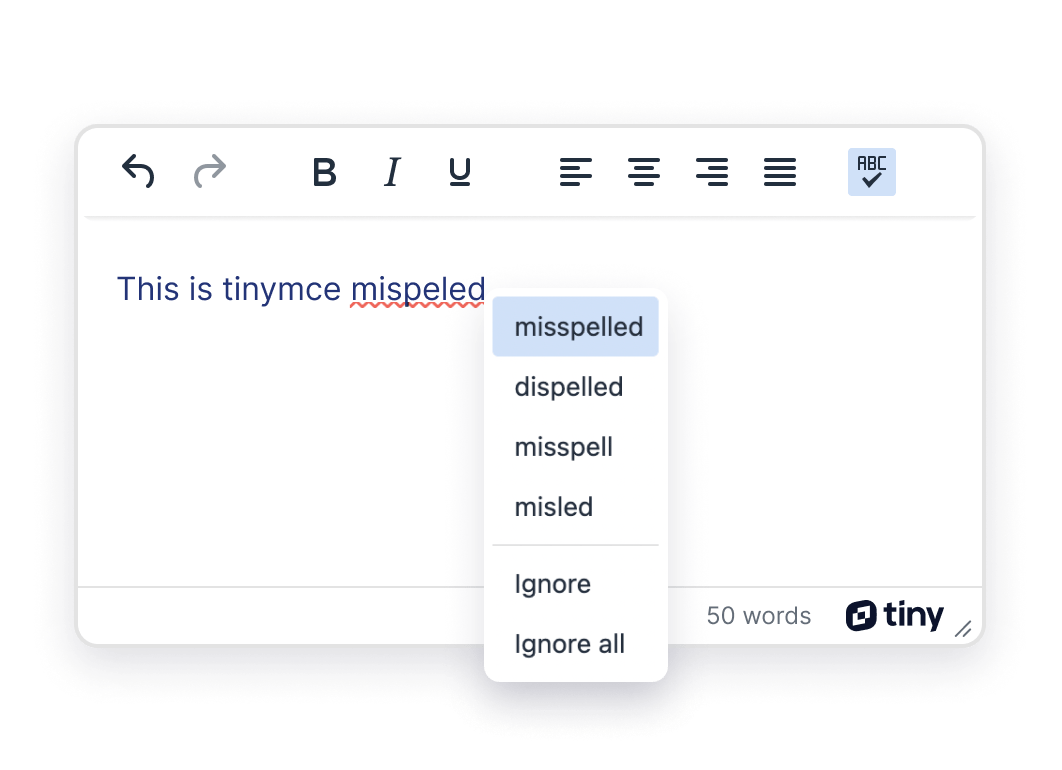This screenshot has height=770, width=1062.
Task: Select the Align Left icon
Action: point(576,172)
